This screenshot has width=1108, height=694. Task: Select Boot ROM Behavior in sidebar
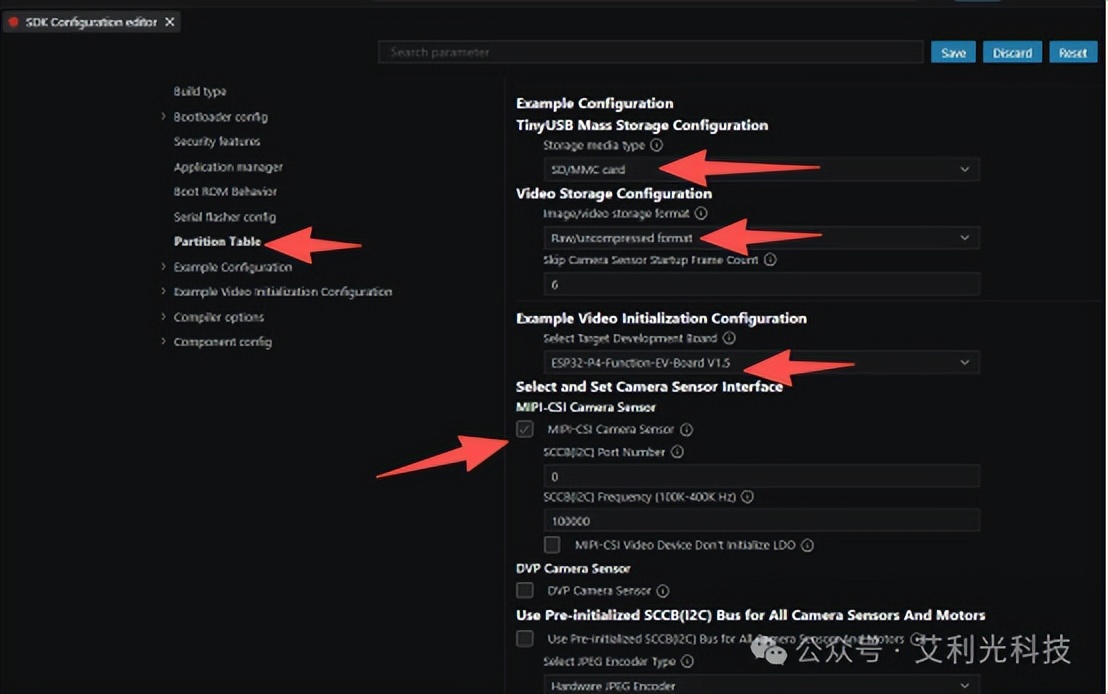click(225, 192)
